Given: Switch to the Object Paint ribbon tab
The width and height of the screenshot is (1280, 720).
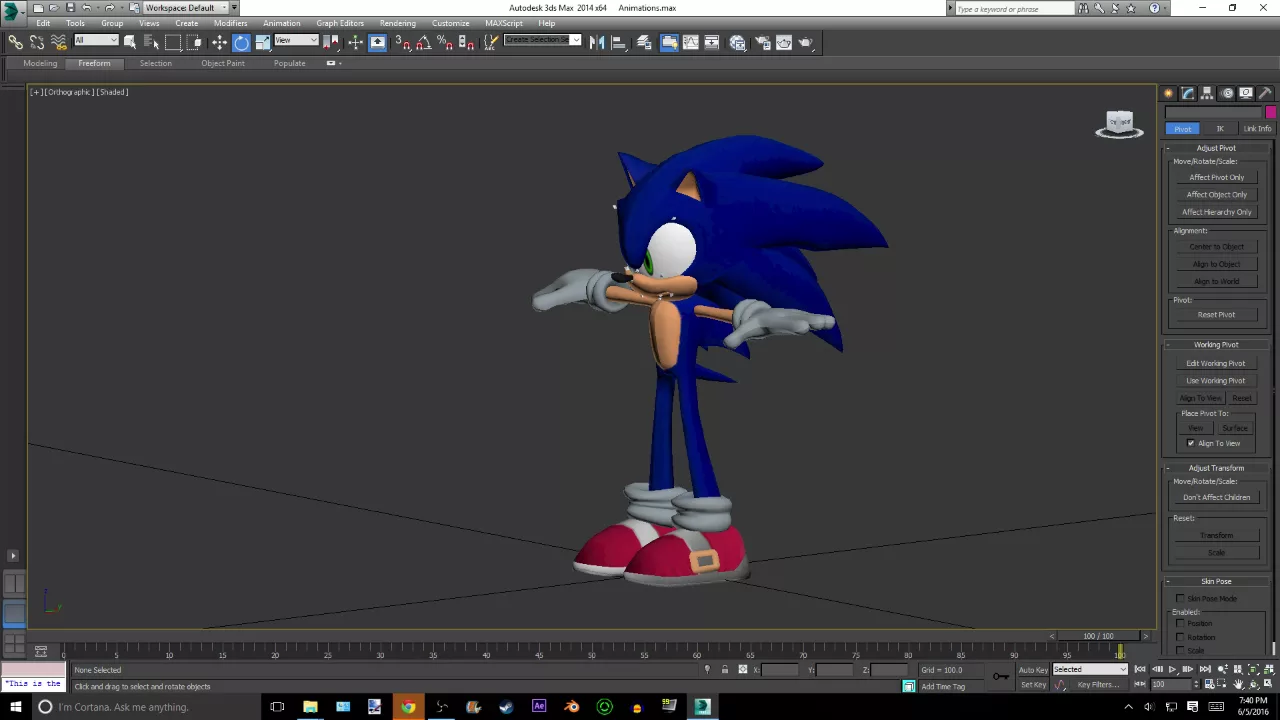Looking at the screenshot, I should coord(222,63).
